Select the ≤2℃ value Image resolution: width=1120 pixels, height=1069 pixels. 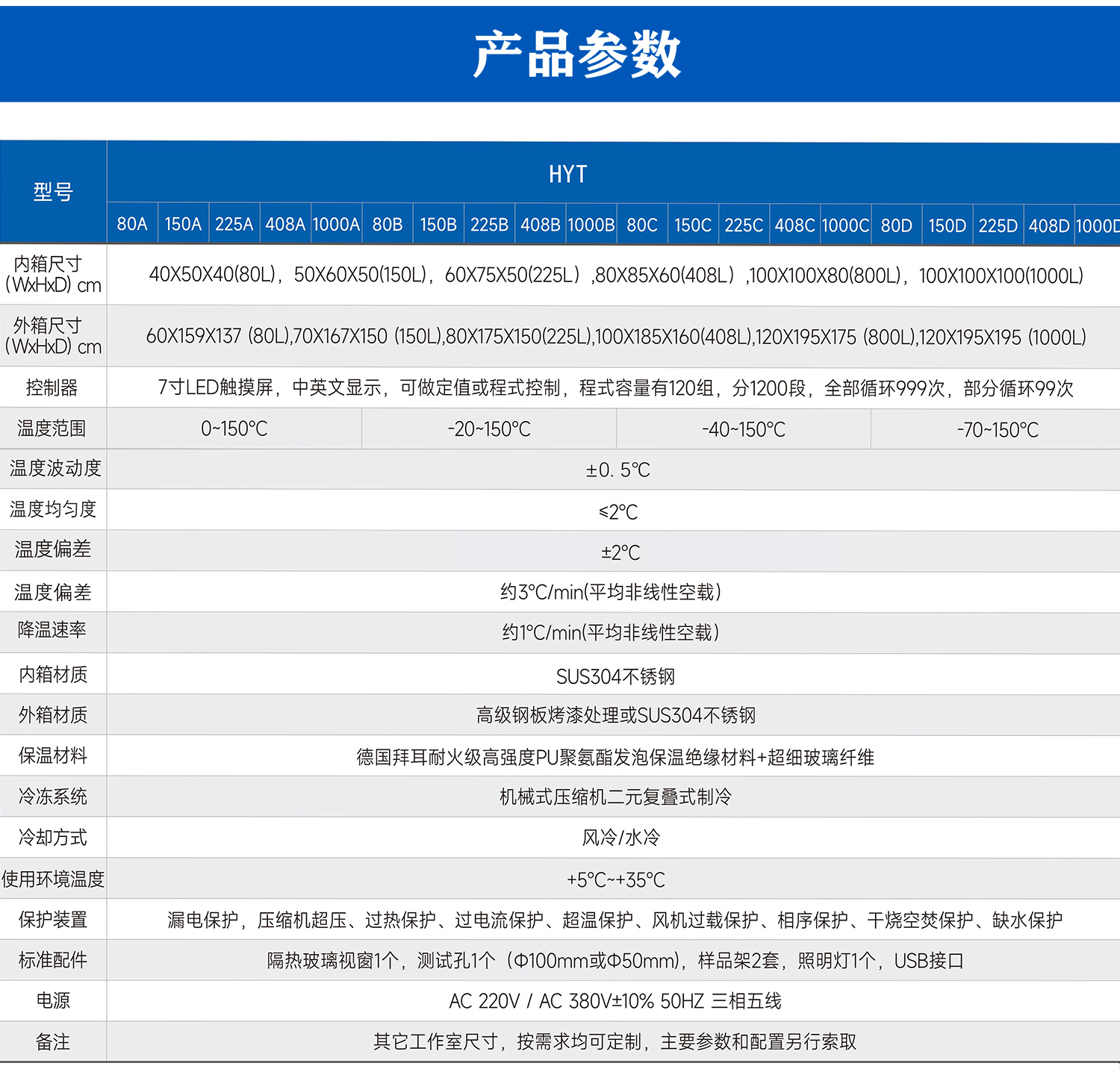click(x=618, y=512)
